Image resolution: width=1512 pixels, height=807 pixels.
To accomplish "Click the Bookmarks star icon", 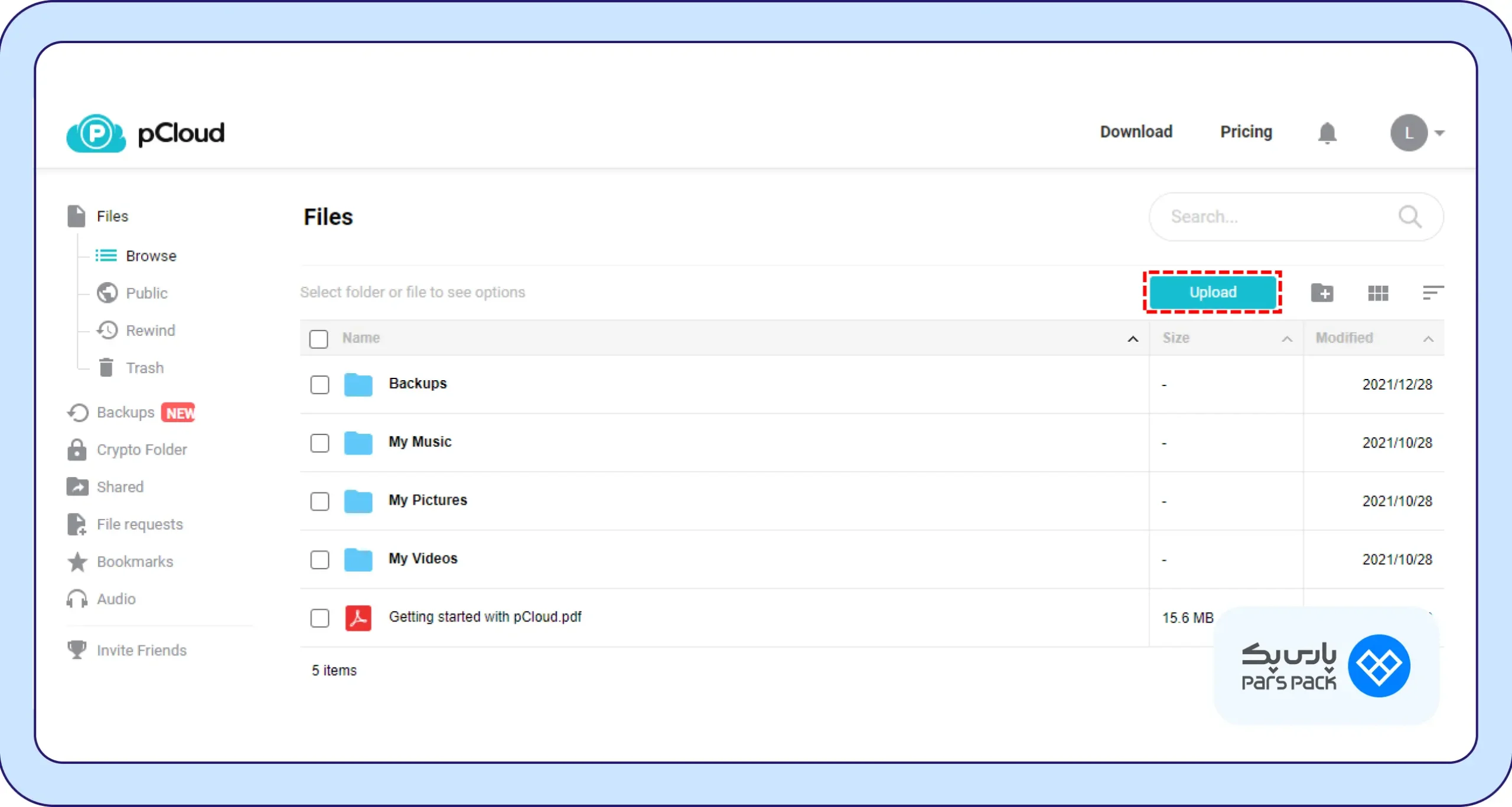I will click(77, 561).
